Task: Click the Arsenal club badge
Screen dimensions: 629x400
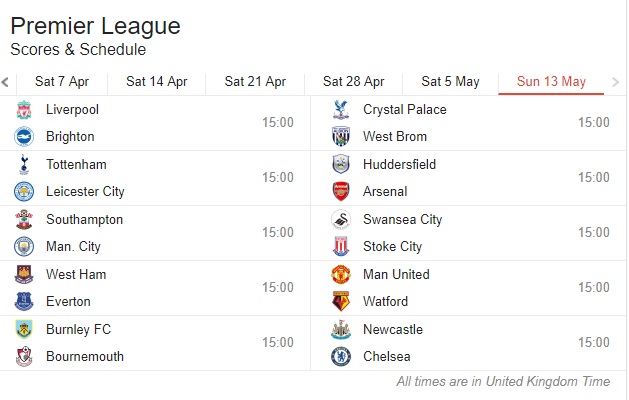Action: (x=341, y=191)
